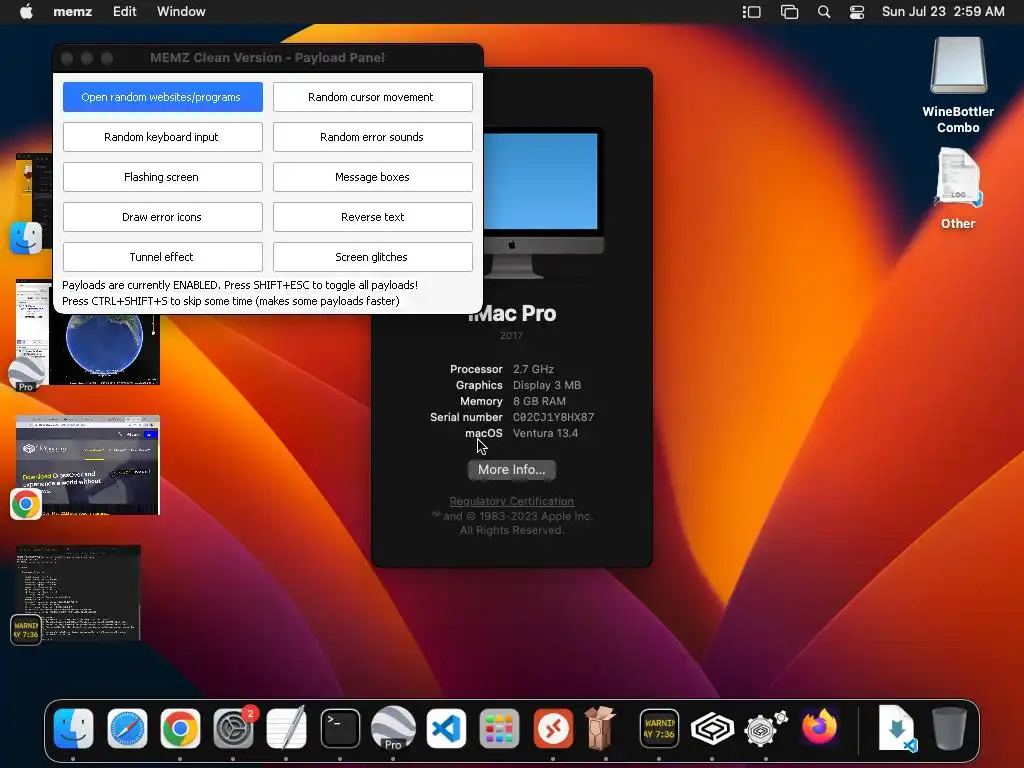This screenshot has width=1024, height=768.
Task: Select the WineBottler Combo drive icon
Action: [958, 85]
